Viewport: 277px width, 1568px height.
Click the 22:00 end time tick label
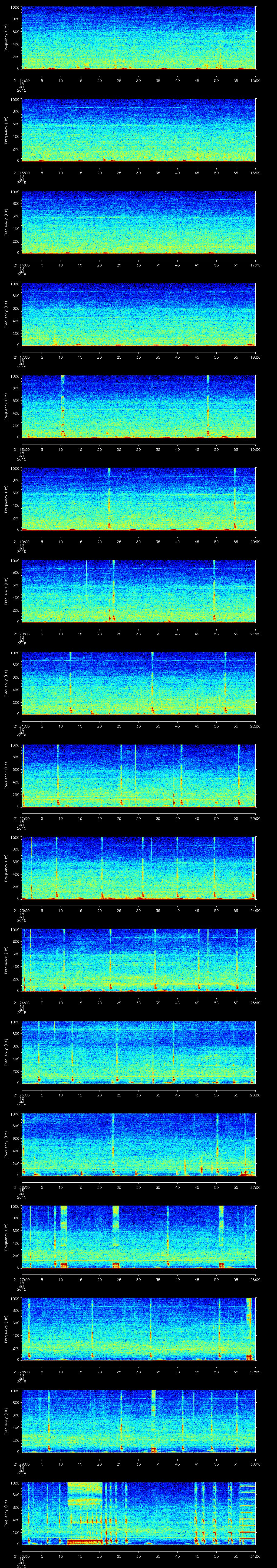[x=255, y=726]
